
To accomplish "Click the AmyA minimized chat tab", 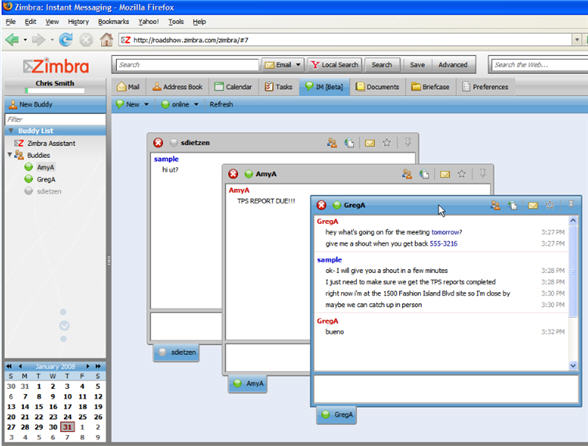I will [x=248, y=383].
